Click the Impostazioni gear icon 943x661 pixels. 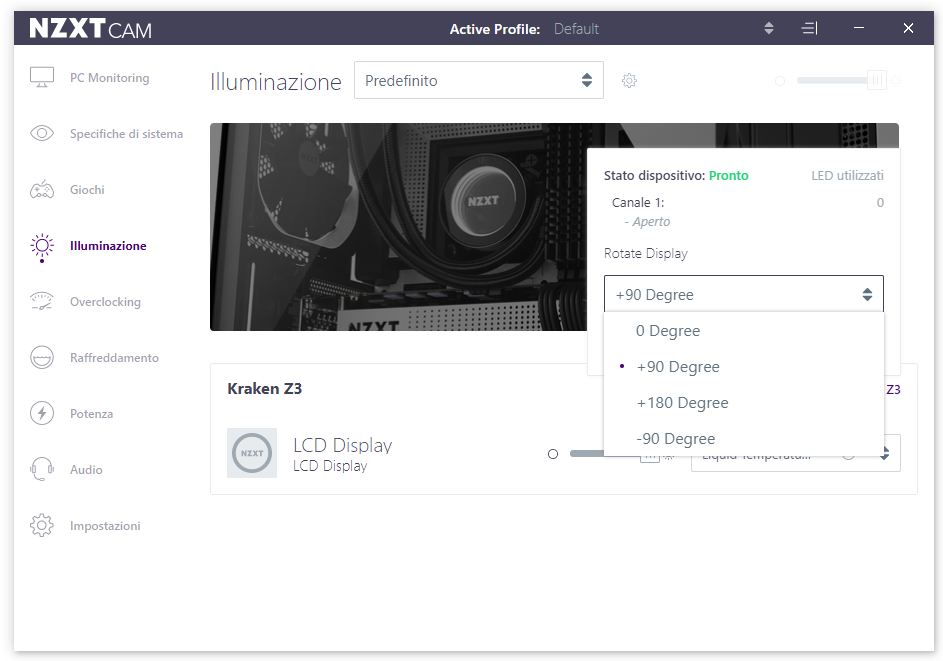(41, 525)
